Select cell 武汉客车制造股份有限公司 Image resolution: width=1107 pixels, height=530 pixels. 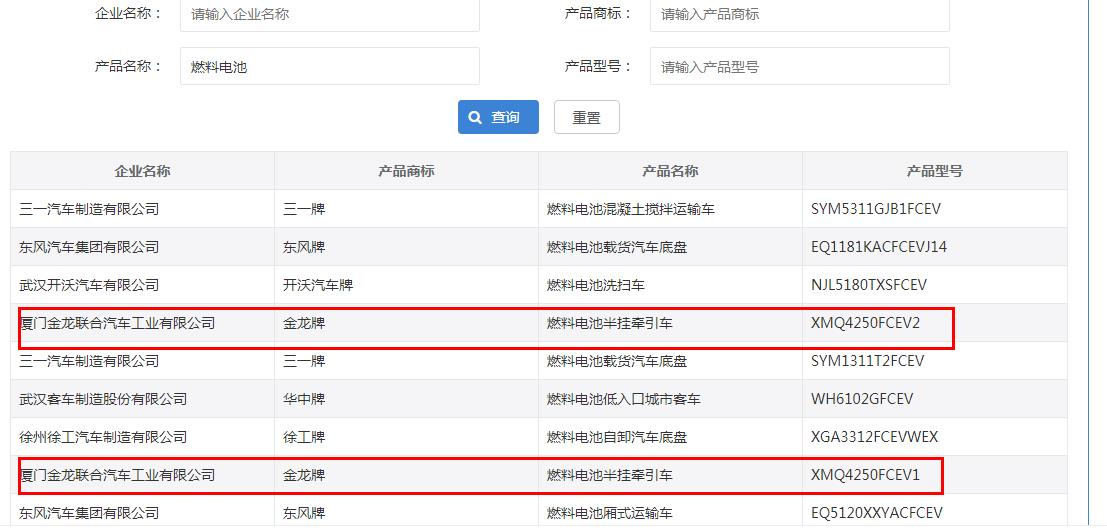tap(143, 399)
